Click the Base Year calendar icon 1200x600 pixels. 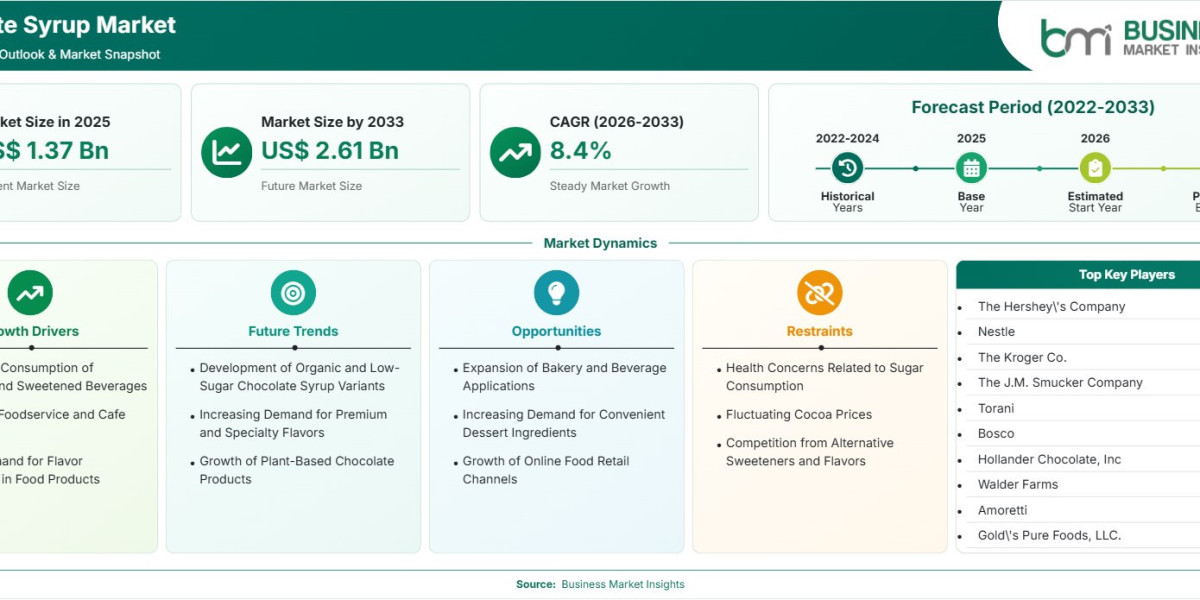point(971,167)
